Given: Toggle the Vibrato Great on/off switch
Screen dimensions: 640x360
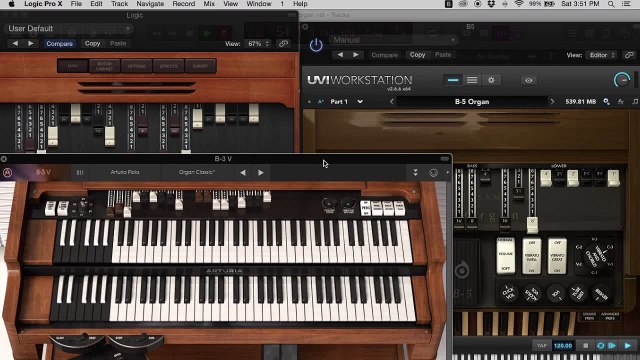Looking at the screenshot, I should pos(557,256).
